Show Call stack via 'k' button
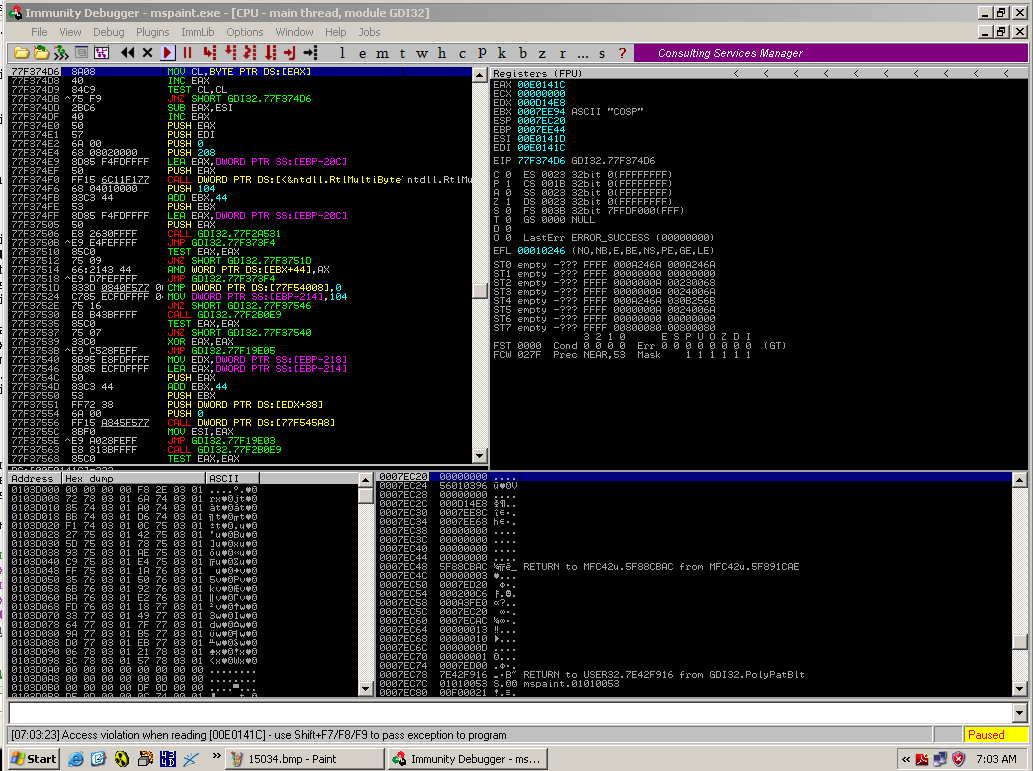 coord(502,53)
